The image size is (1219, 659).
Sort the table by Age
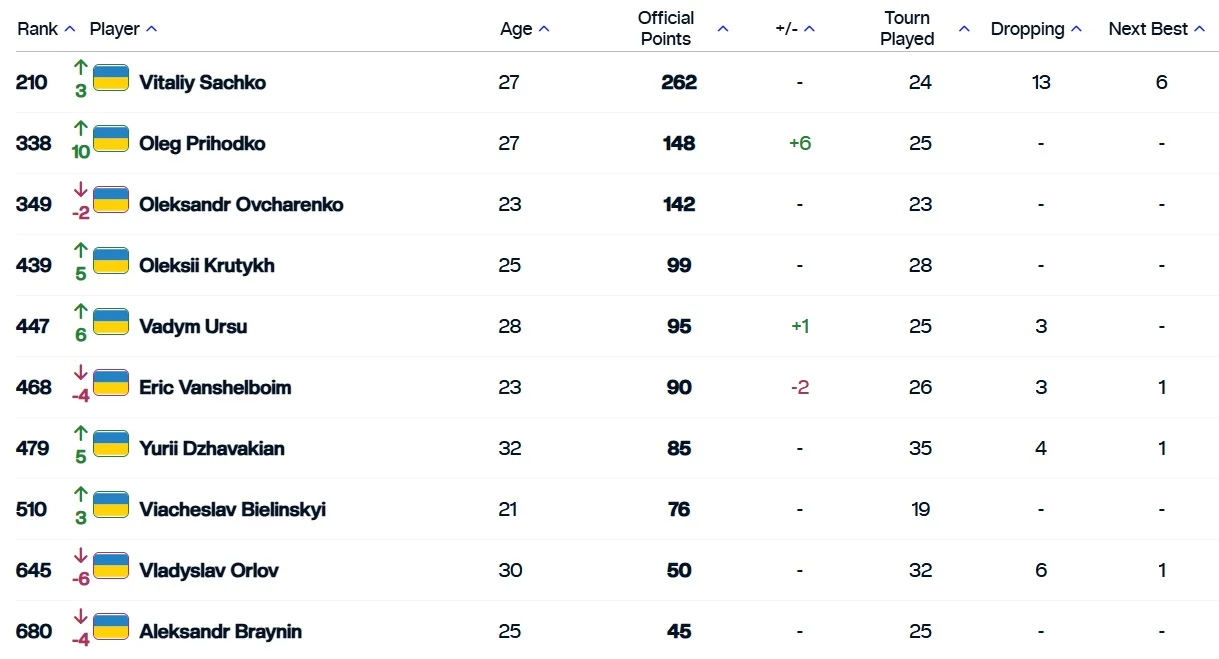tap(544, 29)
